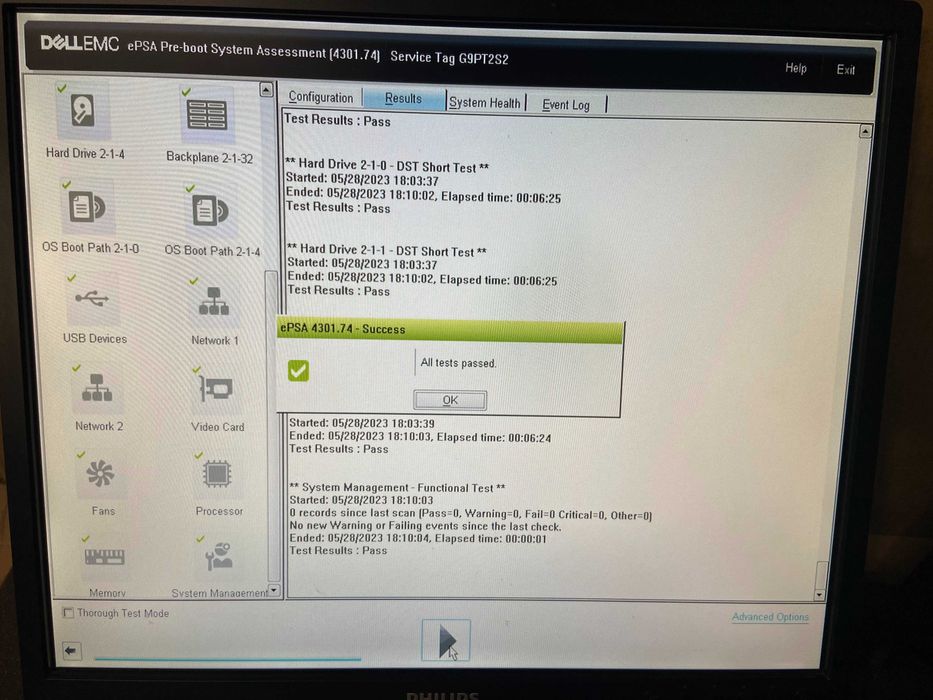Click the Service Tag G9PT2S2 text
This screenshot has height=700, width=933.
click(x=450, y=58)
